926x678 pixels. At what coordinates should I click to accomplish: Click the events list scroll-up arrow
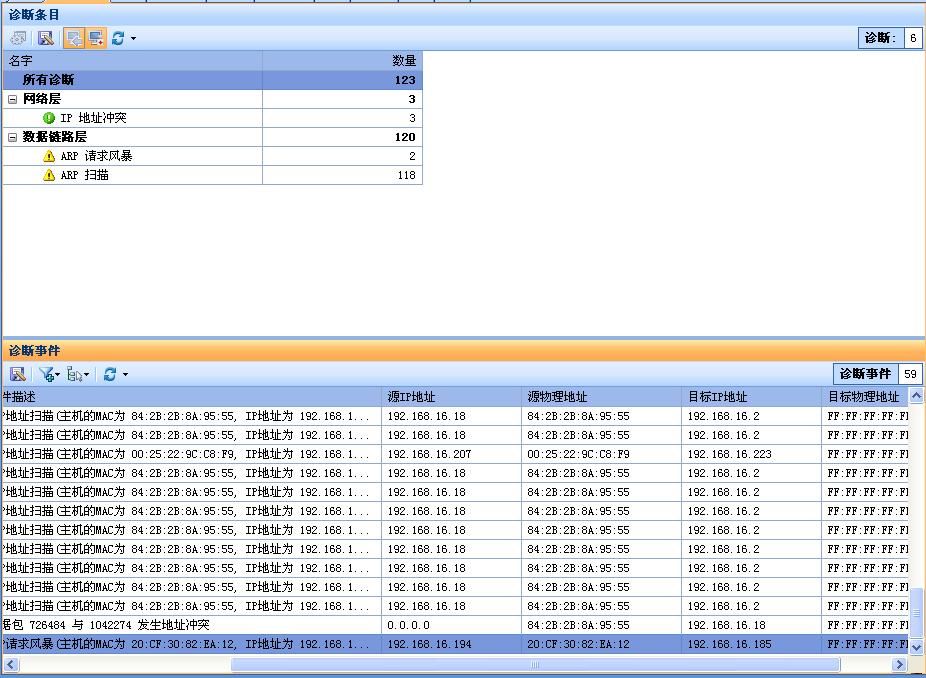917,396
